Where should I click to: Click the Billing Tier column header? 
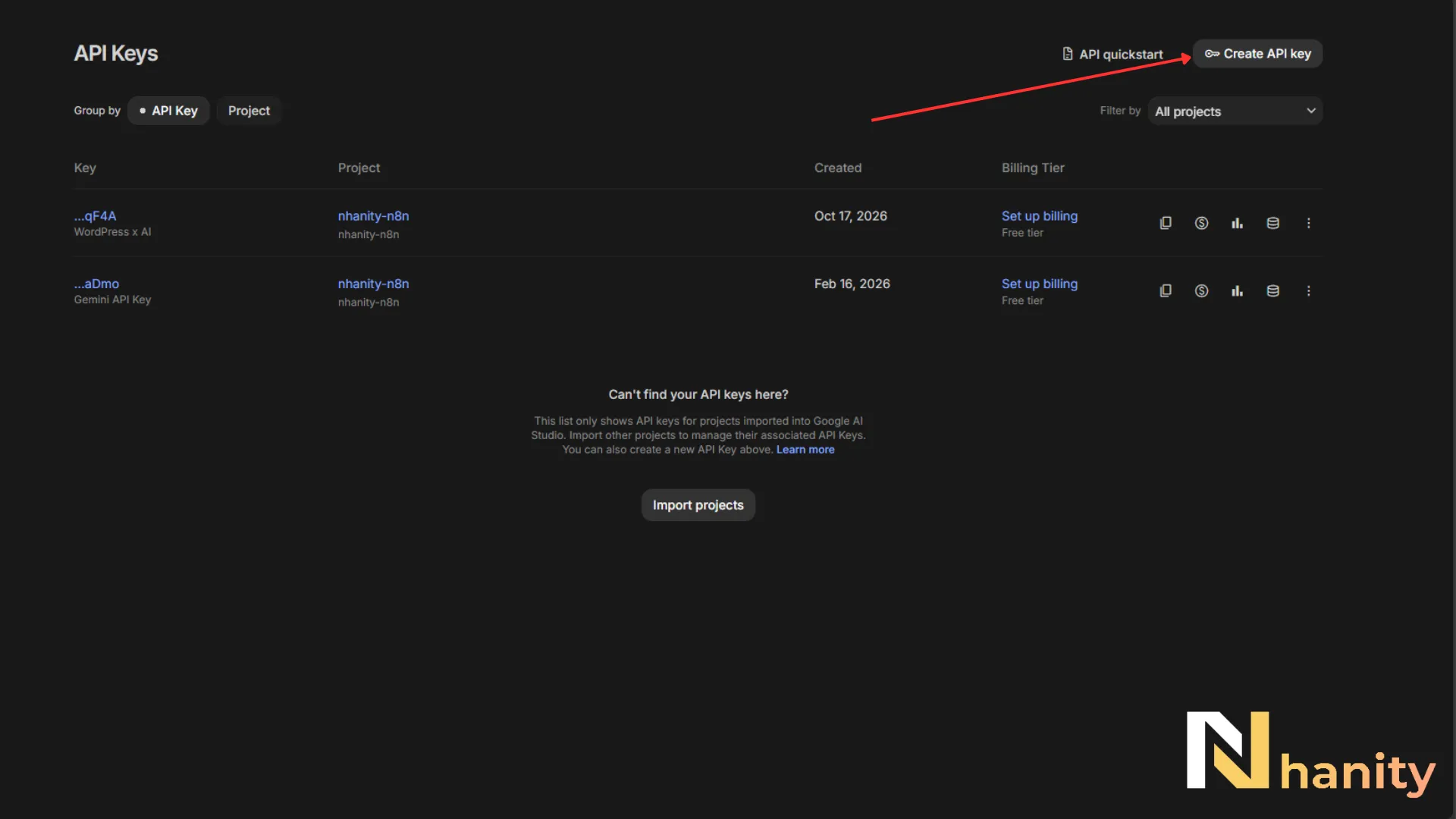(x=1032, y=168)
